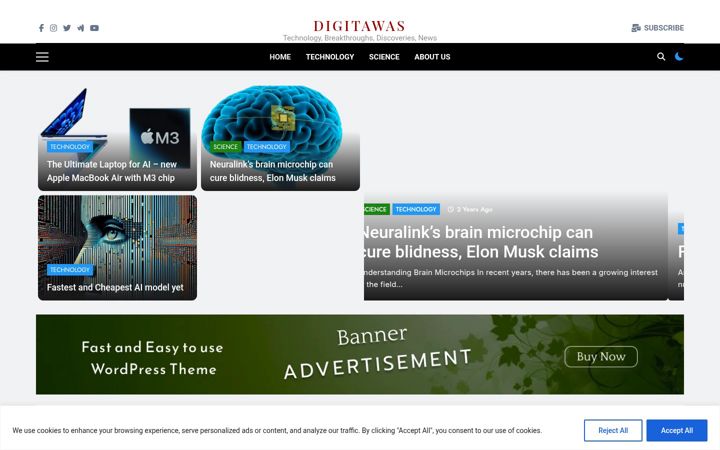Click '2 Years Ago' date in slider
This screenshot has height=450, width=720.
point(470,209)
